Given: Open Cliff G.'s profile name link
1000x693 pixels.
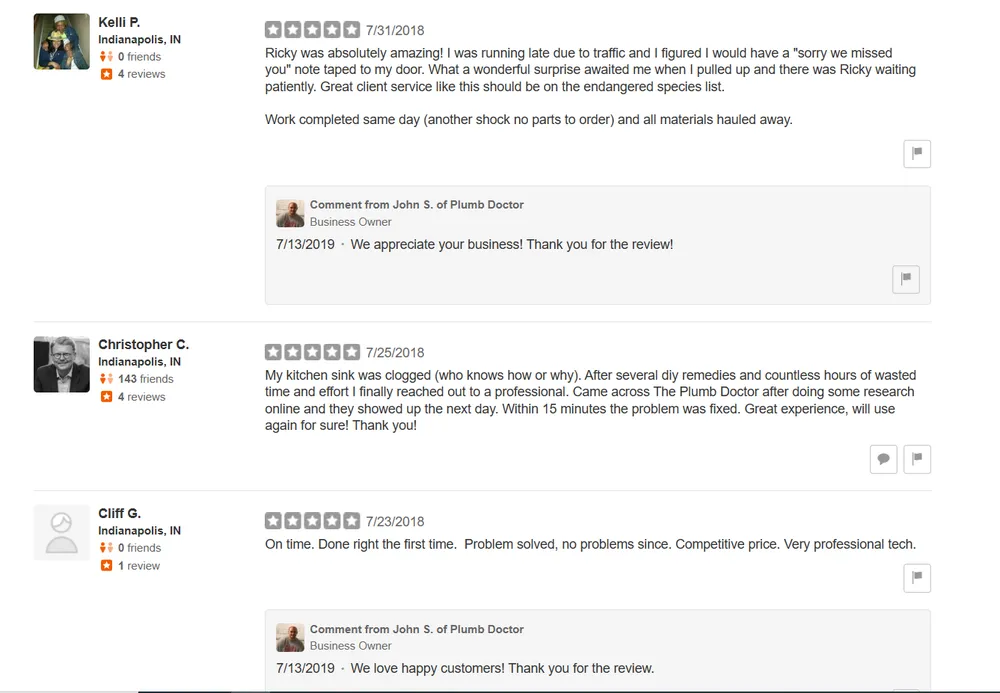Looking at the screenshot, I should coord(119,513).
